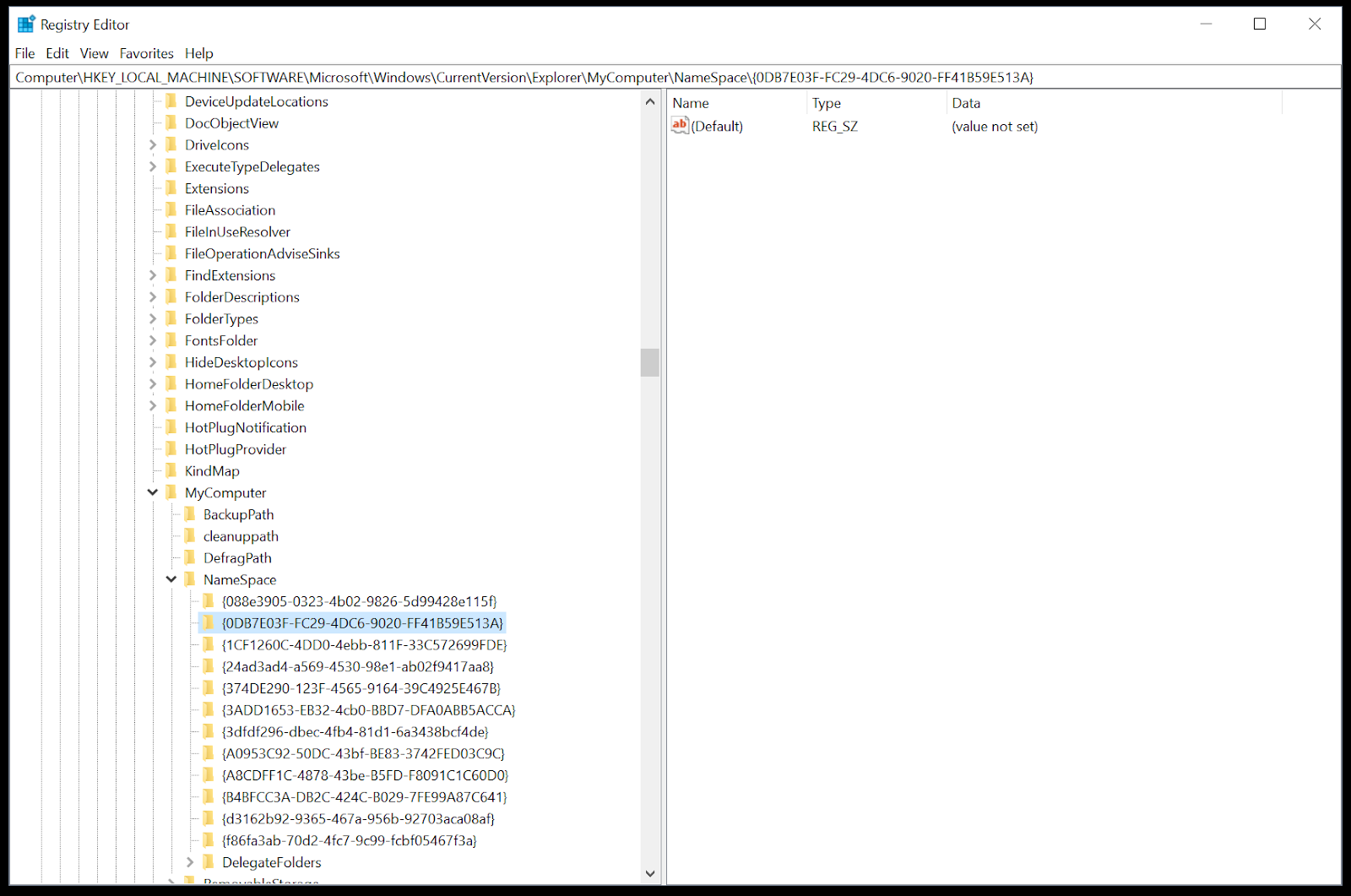Collapse the NameSpace key
The width and height of the screenshot is (1351, 896).
click(x=171, y=579)
